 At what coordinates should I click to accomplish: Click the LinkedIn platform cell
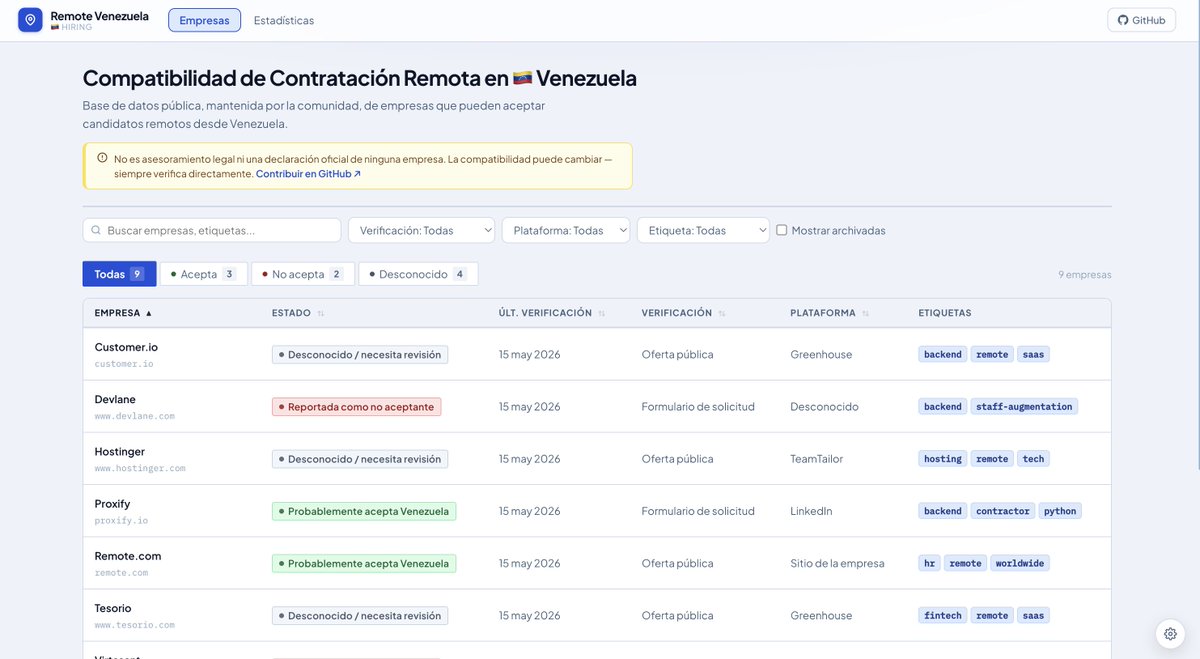[811, 511]
